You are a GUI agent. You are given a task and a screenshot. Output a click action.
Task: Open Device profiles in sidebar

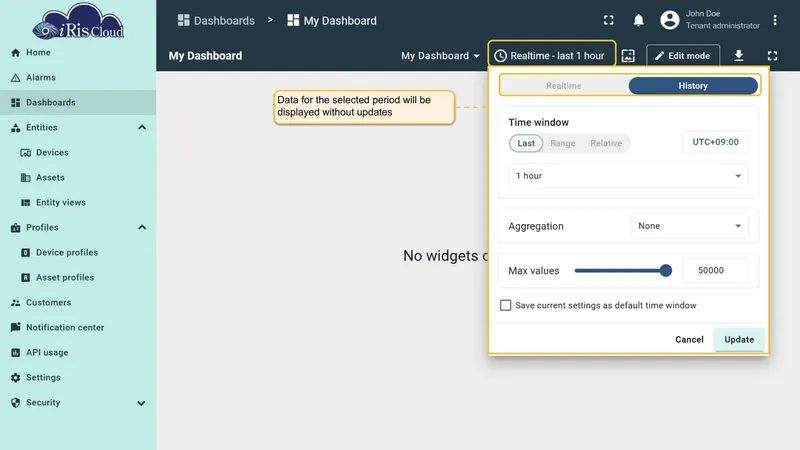[x=78, y=253]
